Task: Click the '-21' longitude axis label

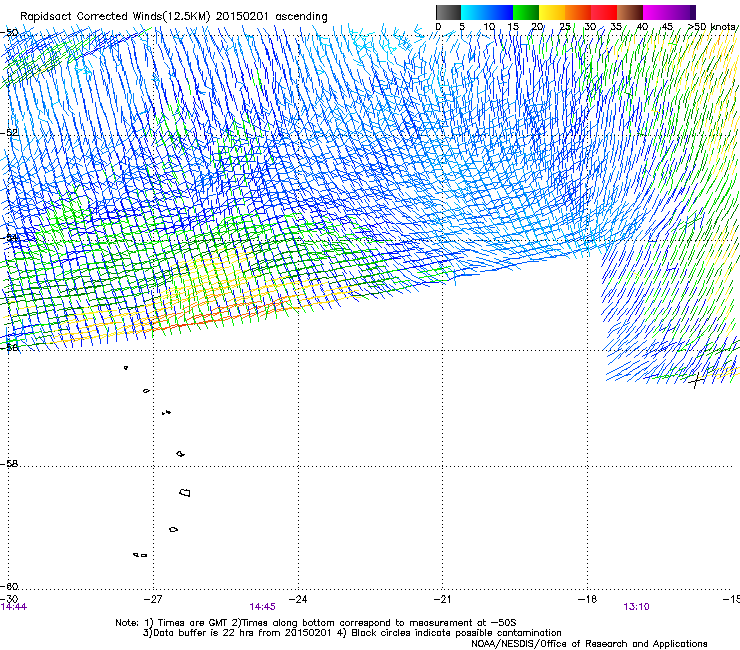Action: tap(442, 599)
